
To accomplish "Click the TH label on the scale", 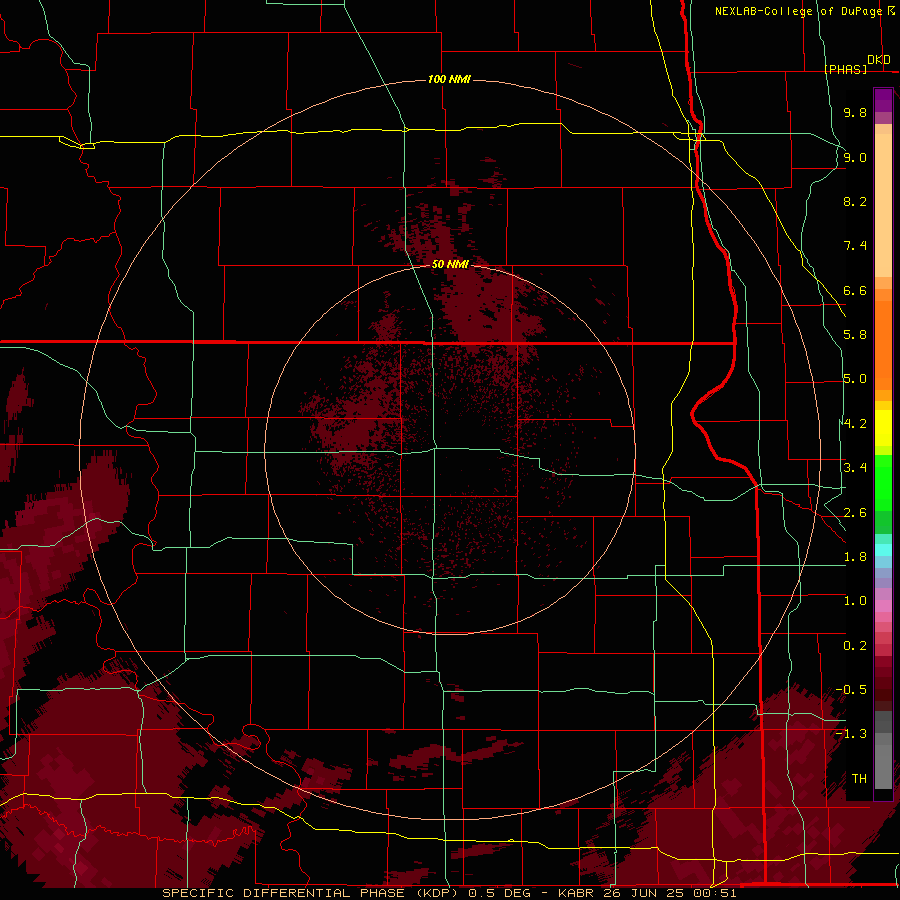I will (859, 779).
